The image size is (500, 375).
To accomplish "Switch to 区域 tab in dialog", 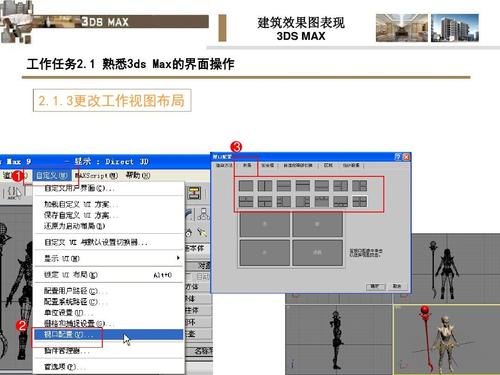I will coord(328,165).
